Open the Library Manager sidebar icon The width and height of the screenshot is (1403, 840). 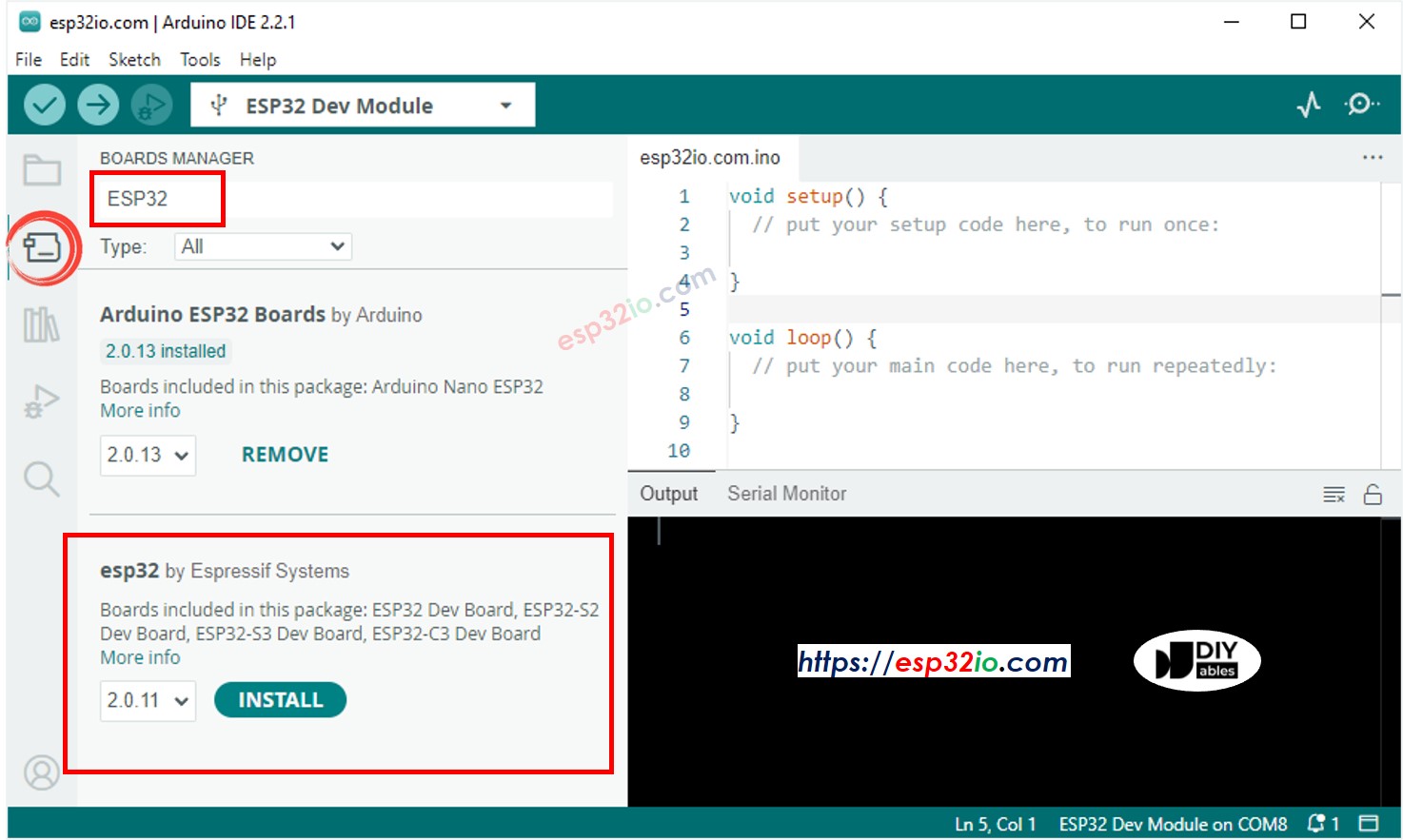pos(41,324)
